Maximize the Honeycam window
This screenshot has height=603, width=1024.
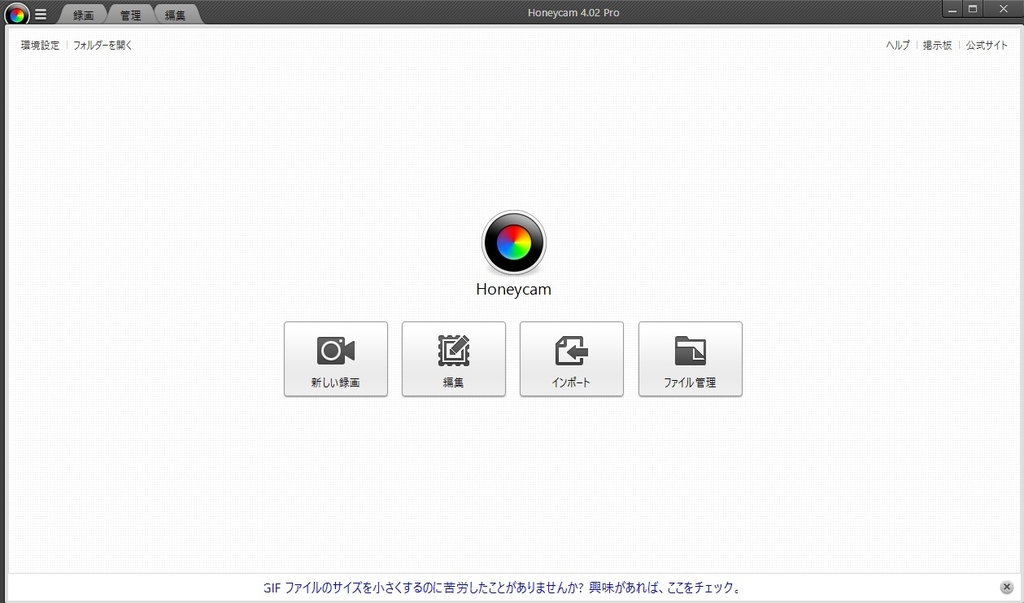click(x=972, y=8)
